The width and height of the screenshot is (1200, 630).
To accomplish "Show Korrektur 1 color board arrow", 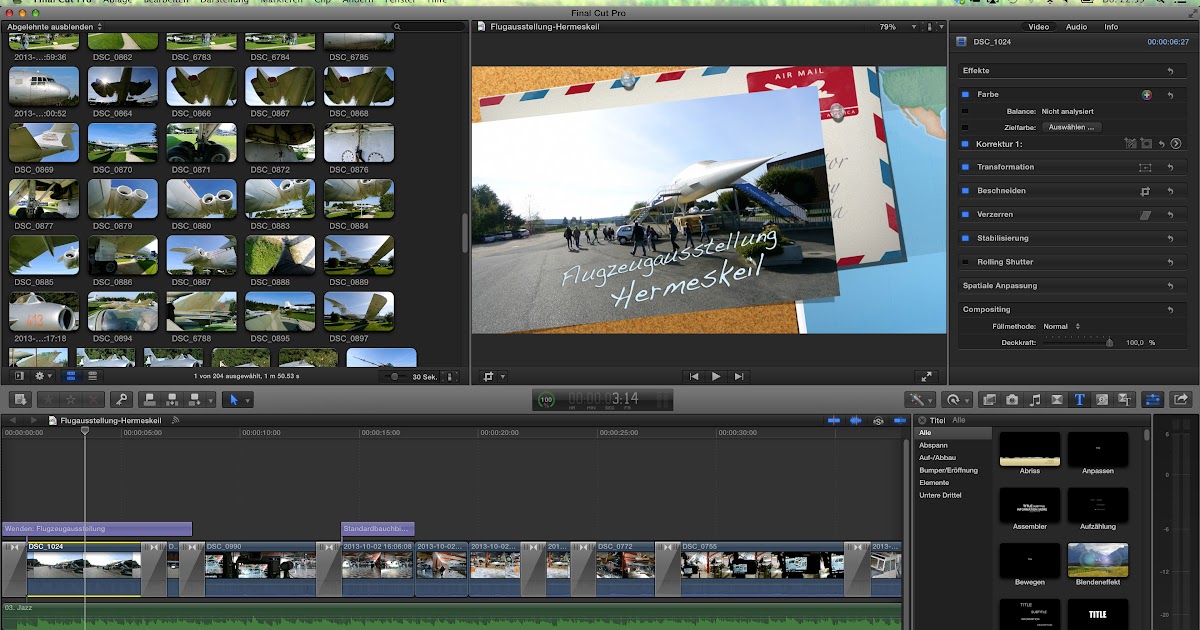I will pos(1176,144).
